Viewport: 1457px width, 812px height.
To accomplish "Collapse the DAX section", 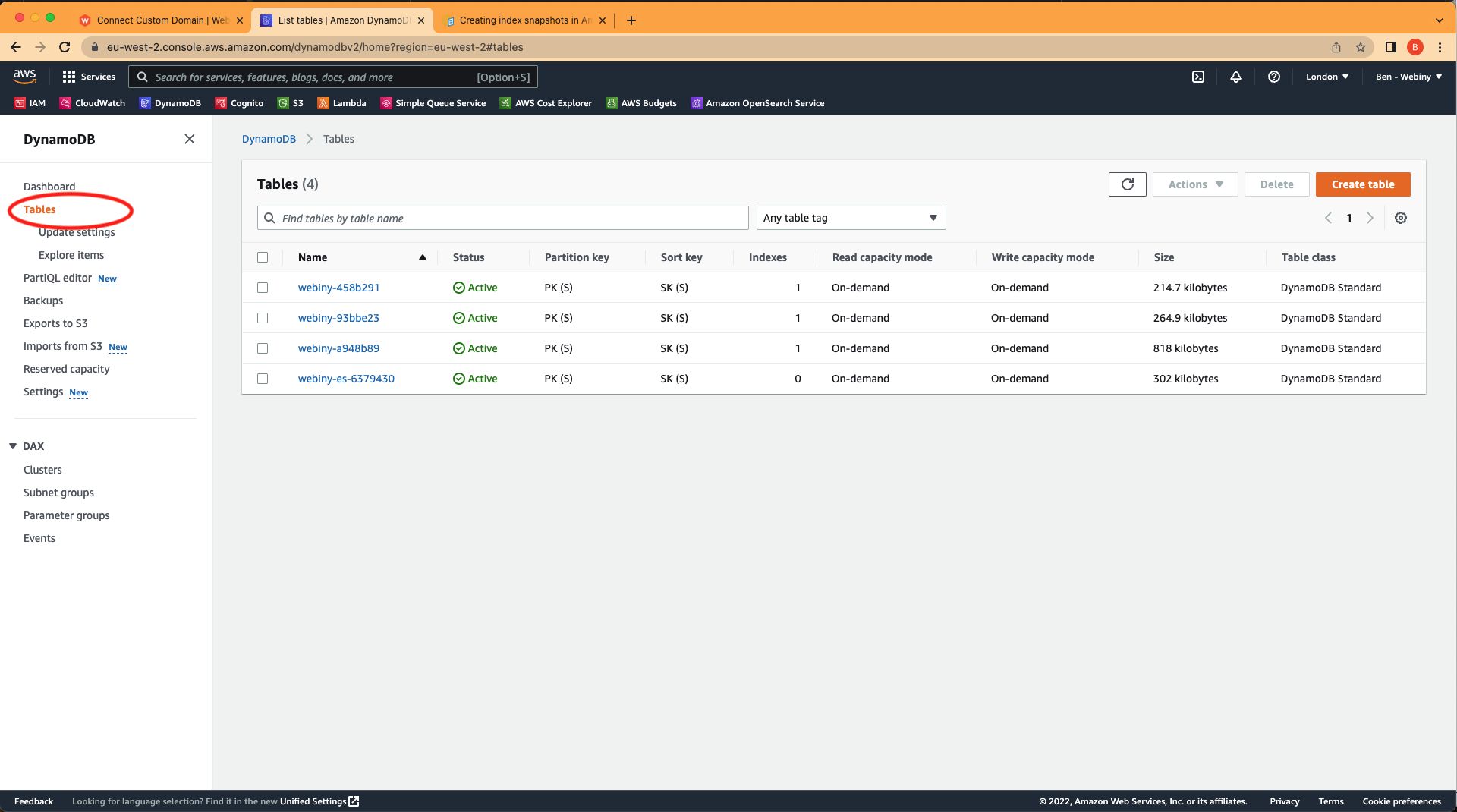I will coord(12,446).
